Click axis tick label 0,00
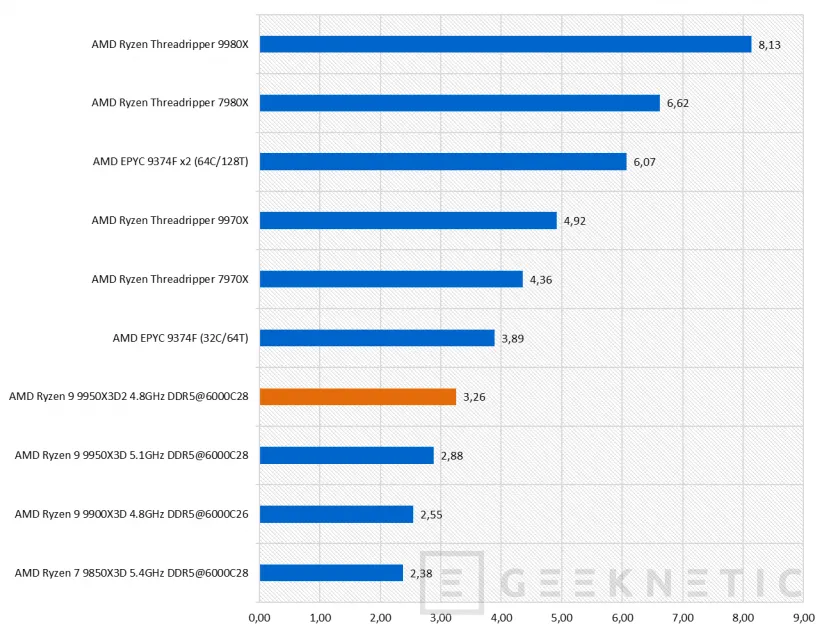The height and width of the screenshot is (633, 829). point(259,618)
